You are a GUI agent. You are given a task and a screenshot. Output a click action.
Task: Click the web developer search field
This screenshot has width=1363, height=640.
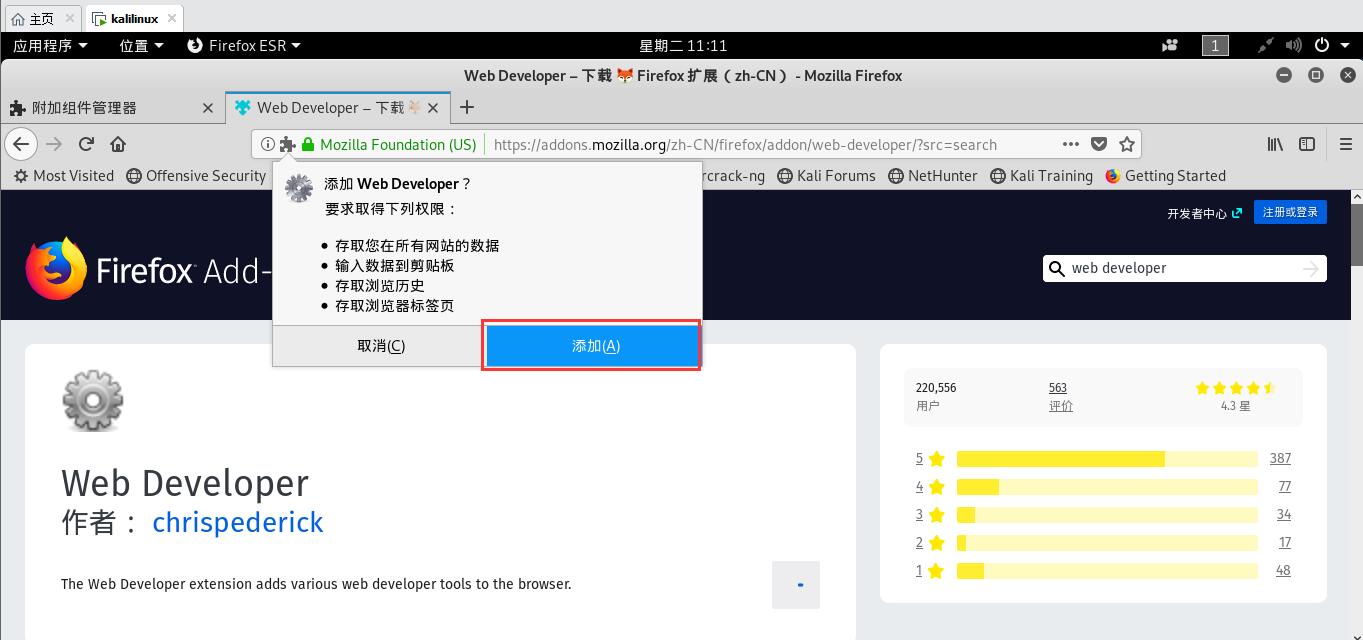click(x=1180, y=268)
